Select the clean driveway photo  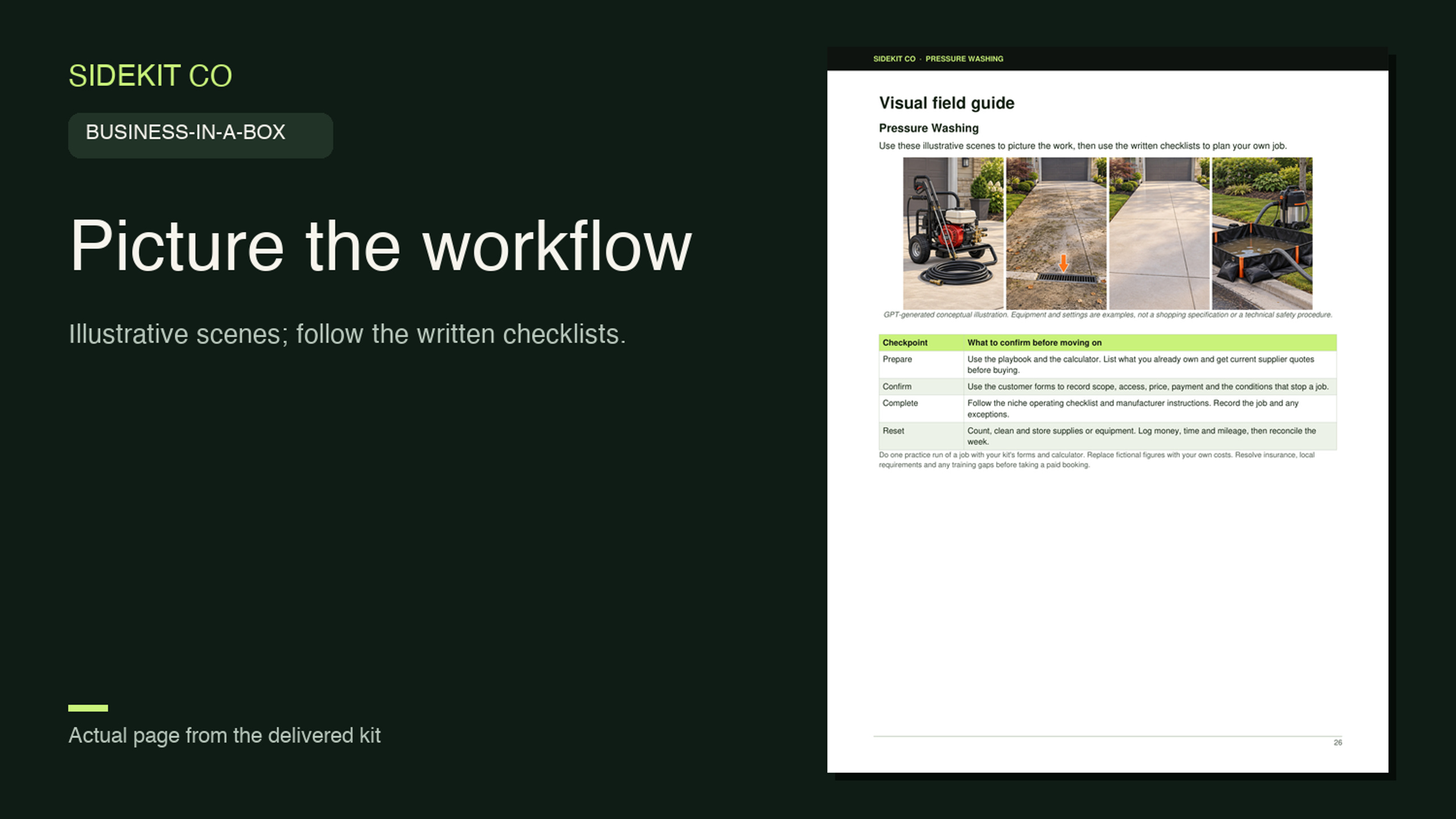coord(1159,233)
